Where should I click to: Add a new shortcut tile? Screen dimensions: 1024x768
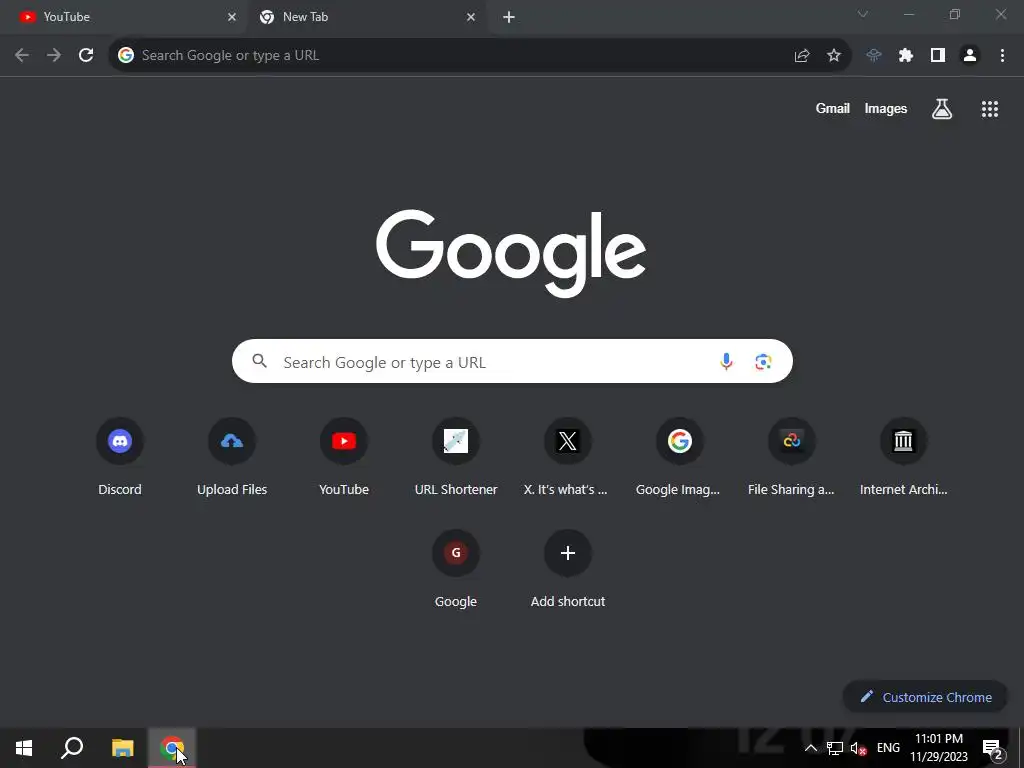[x=568, y=570]
